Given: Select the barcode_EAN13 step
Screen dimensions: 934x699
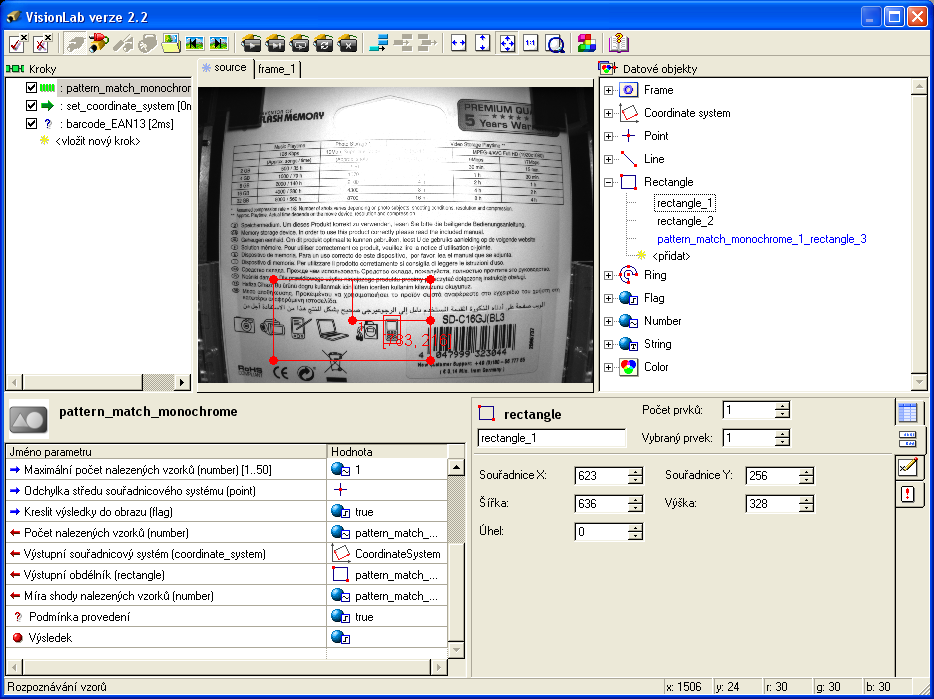Looking at the screenshot, I should point(116,124).
